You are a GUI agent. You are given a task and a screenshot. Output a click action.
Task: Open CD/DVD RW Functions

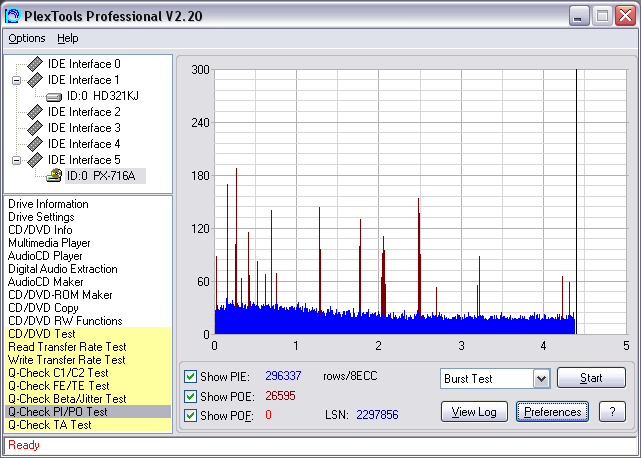click(65, 321)
